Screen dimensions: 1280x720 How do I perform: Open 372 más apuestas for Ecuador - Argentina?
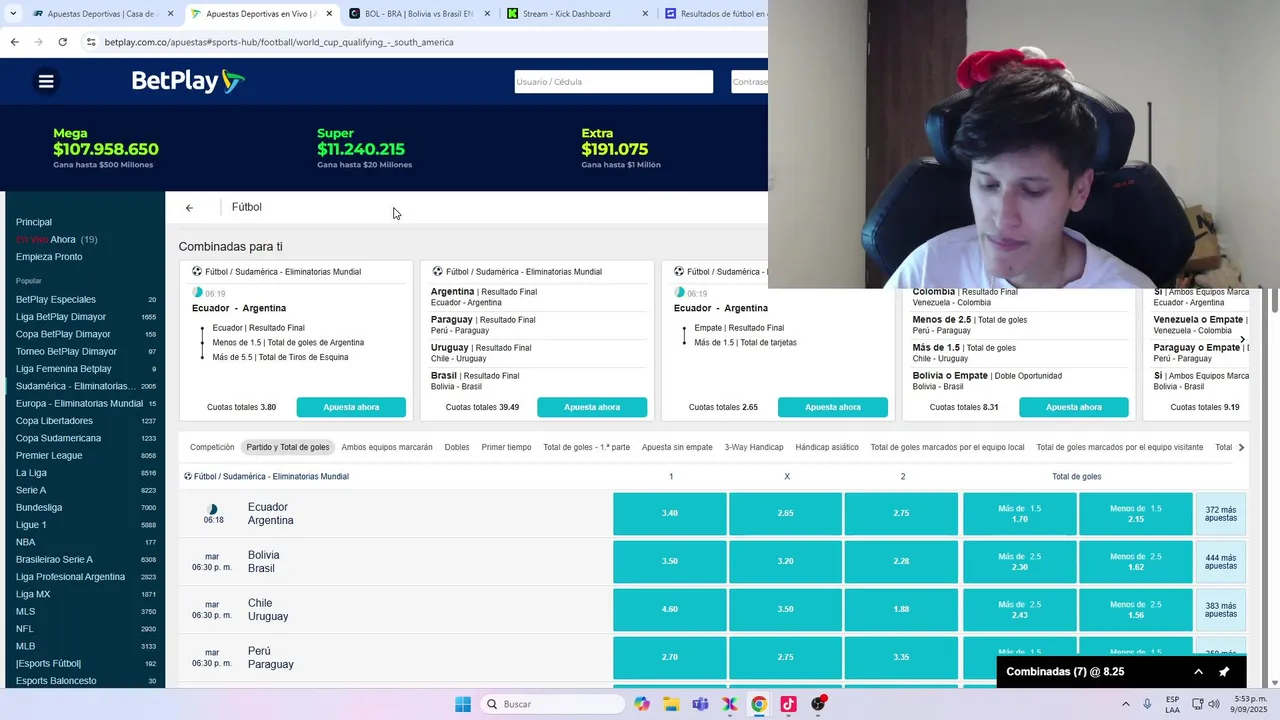pyautogui.click(x=1221, y=513)
